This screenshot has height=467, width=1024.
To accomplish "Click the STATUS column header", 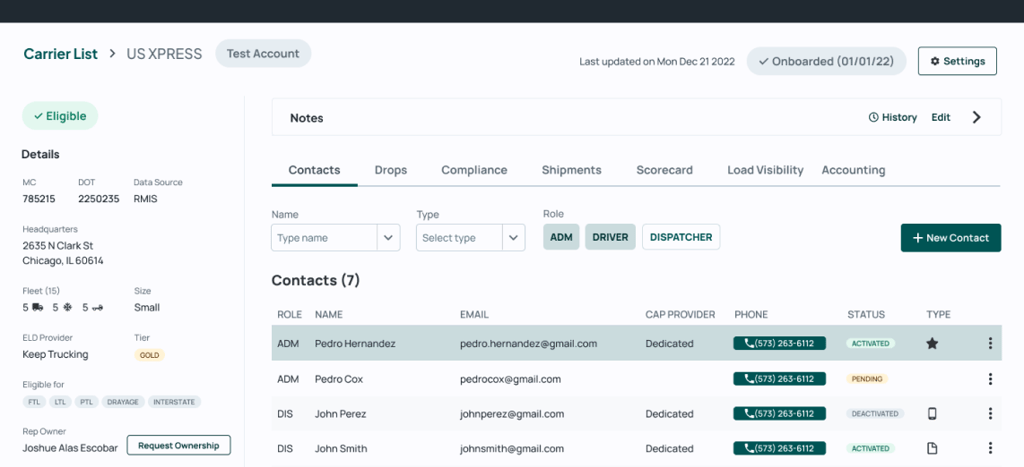I will click(866, 314).
